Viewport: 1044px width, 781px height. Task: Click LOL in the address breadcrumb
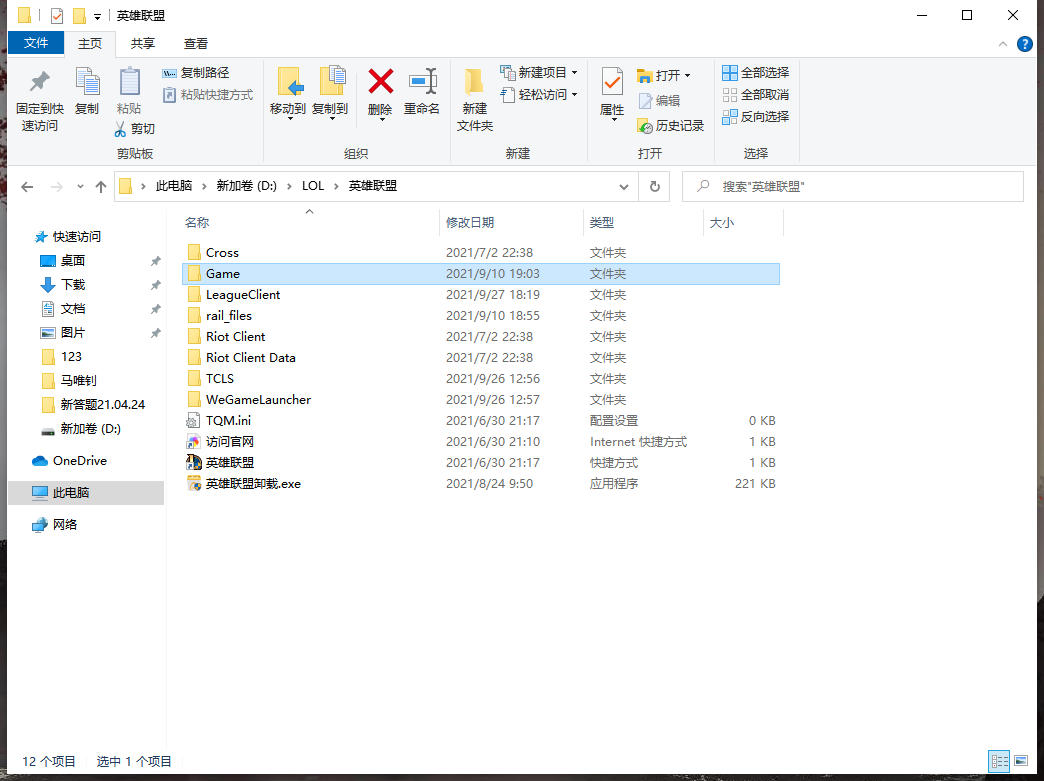(x=313, y=186)
